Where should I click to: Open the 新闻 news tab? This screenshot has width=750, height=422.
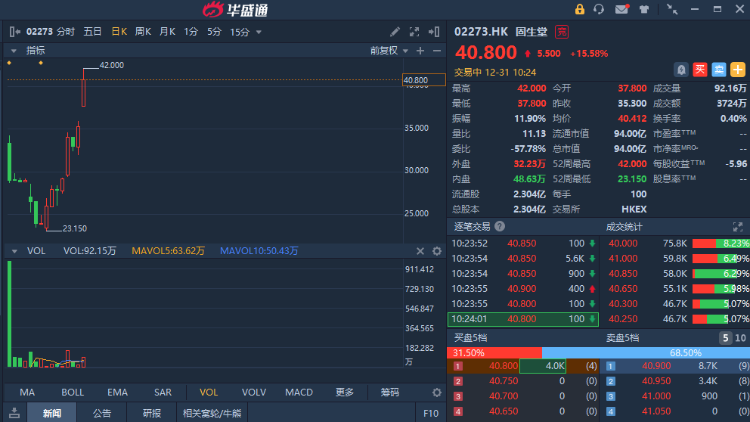(52, 413)
